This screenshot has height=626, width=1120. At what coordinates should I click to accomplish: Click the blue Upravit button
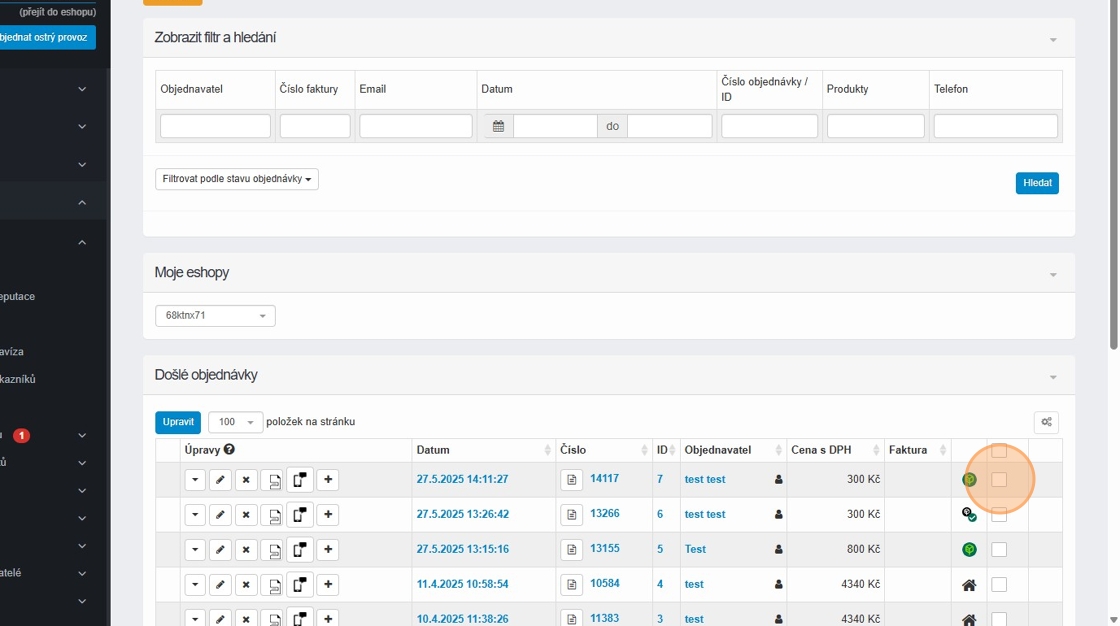[x=178, y=422]
